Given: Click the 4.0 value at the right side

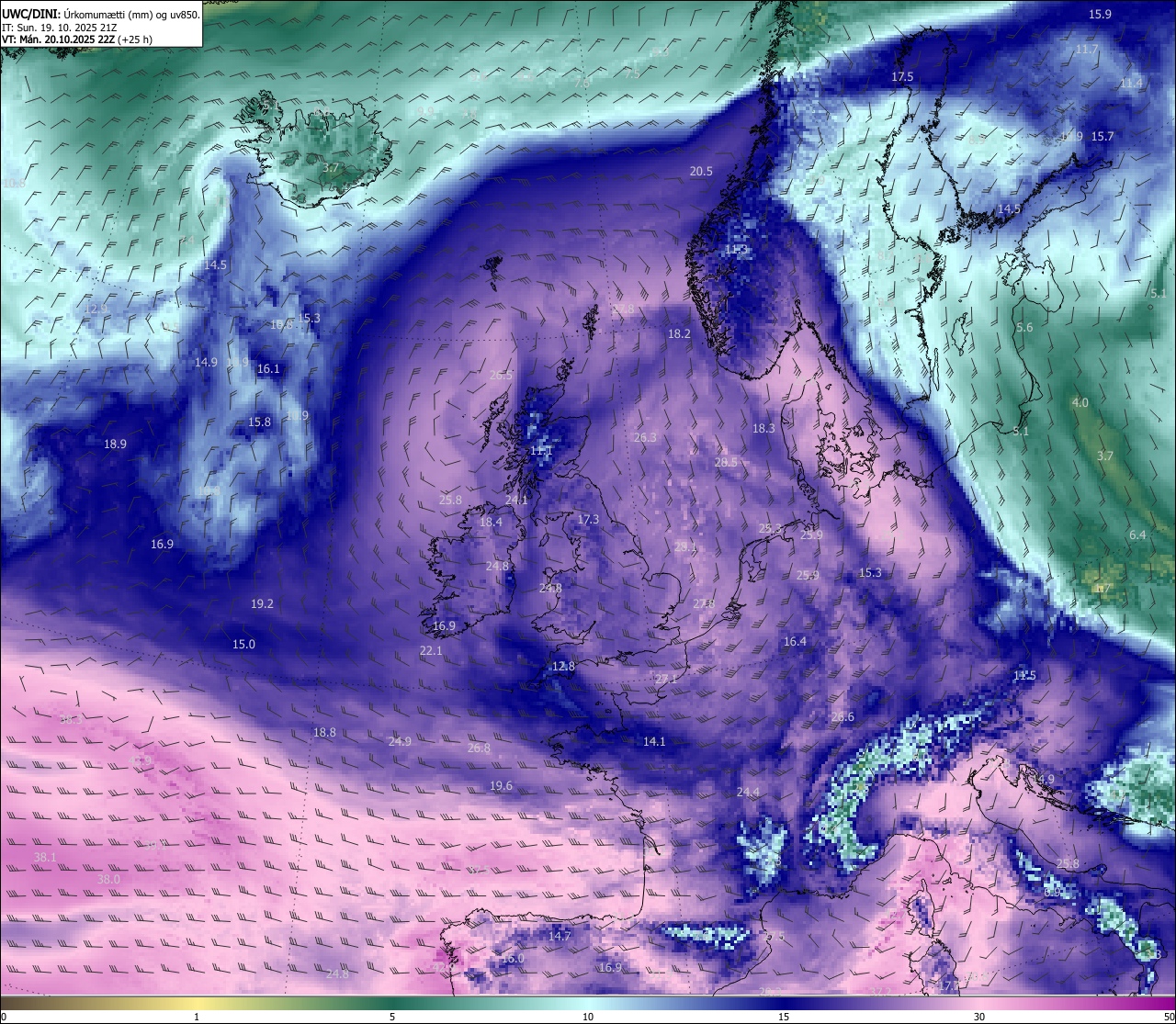Looking at the screenshot, I should (1080, 403).
